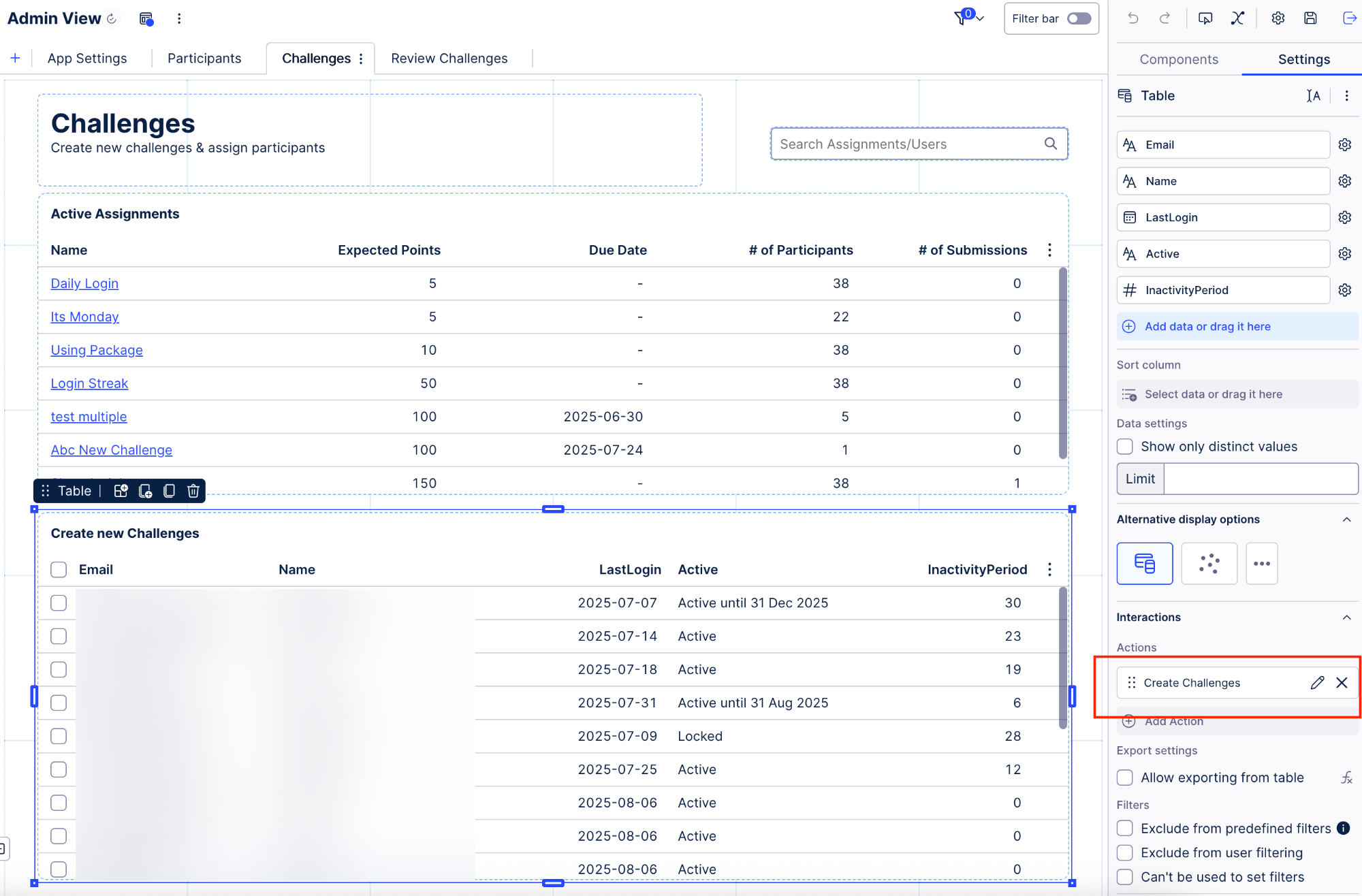1362x896 pixels.
Task: Save the view with the floppy disk icon
Action: (x=1310, y=18)
